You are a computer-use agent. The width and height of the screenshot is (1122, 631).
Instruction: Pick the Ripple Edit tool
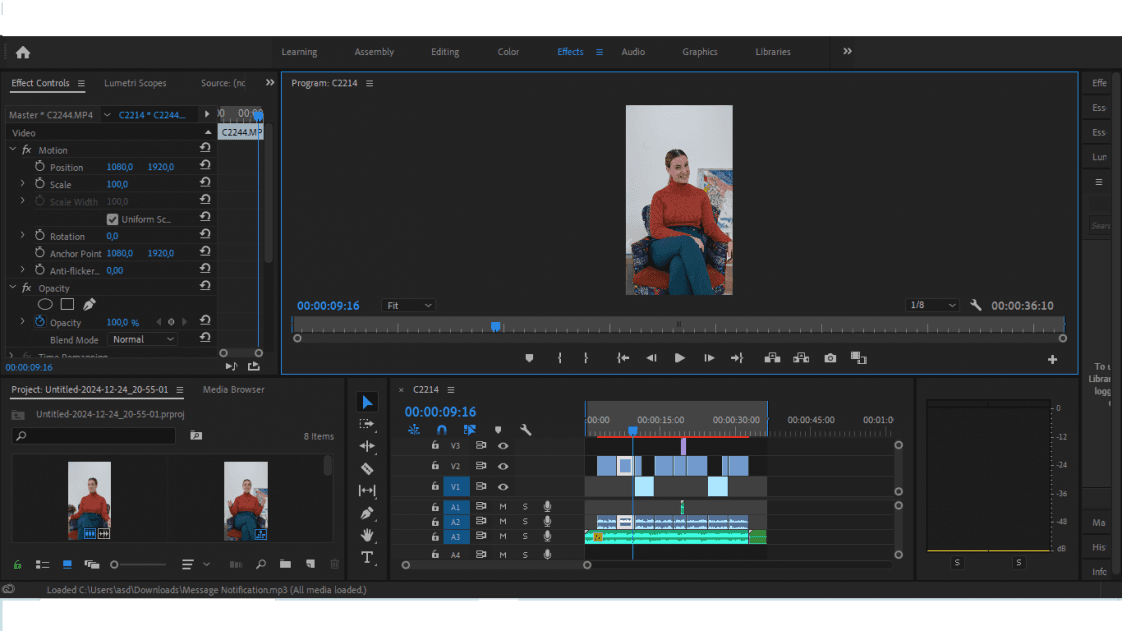pos(367,446)
